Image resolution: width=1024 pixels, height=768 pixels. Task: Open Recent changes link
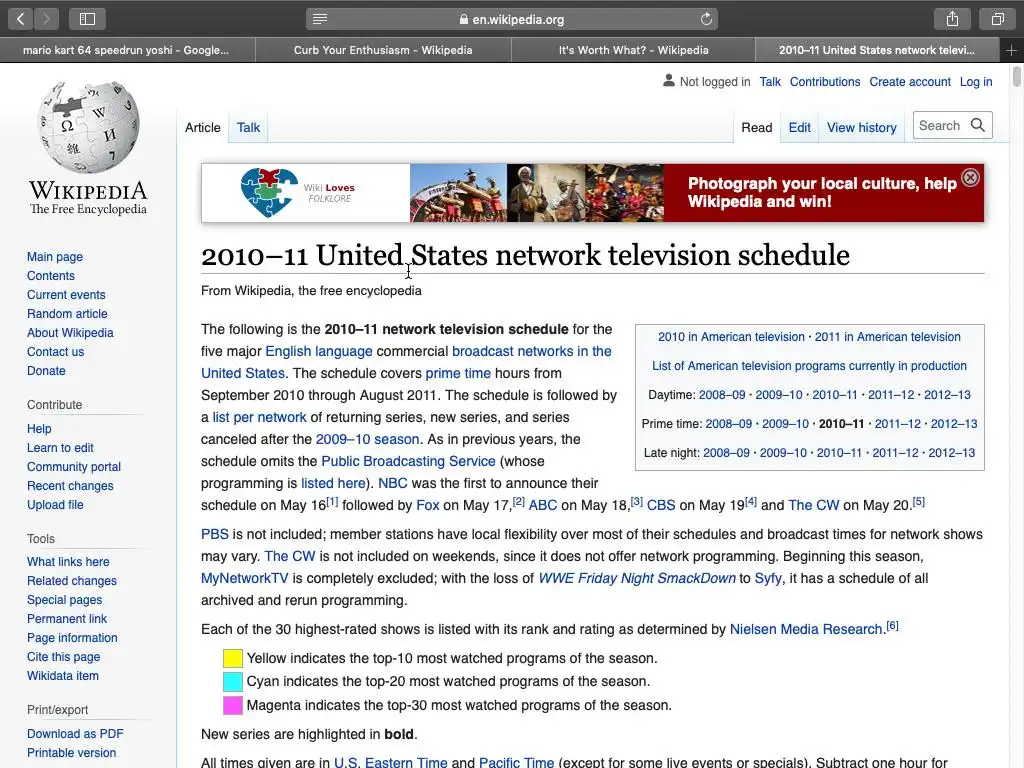coord(70,485)
